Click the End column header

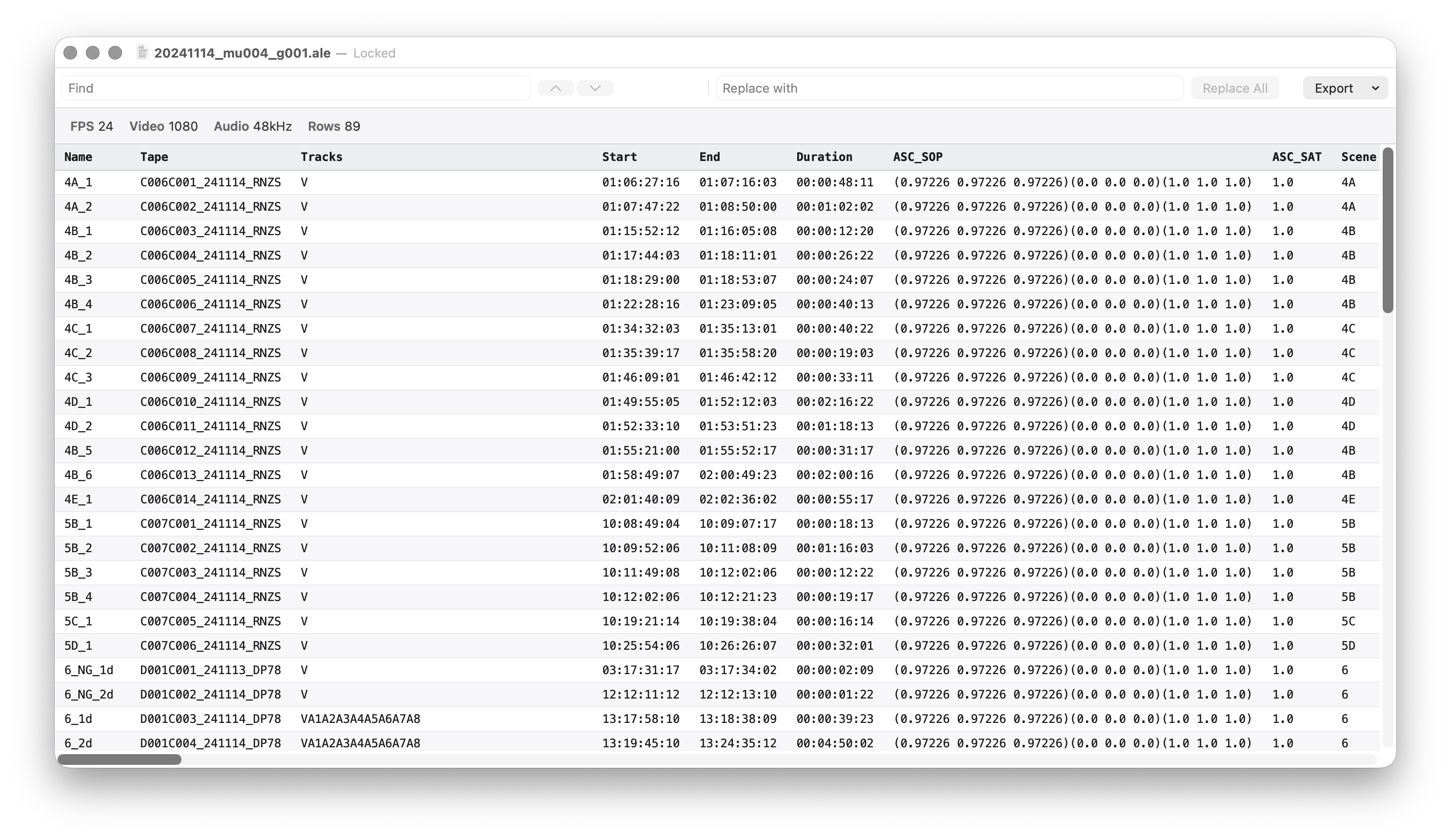pos(709,157)
